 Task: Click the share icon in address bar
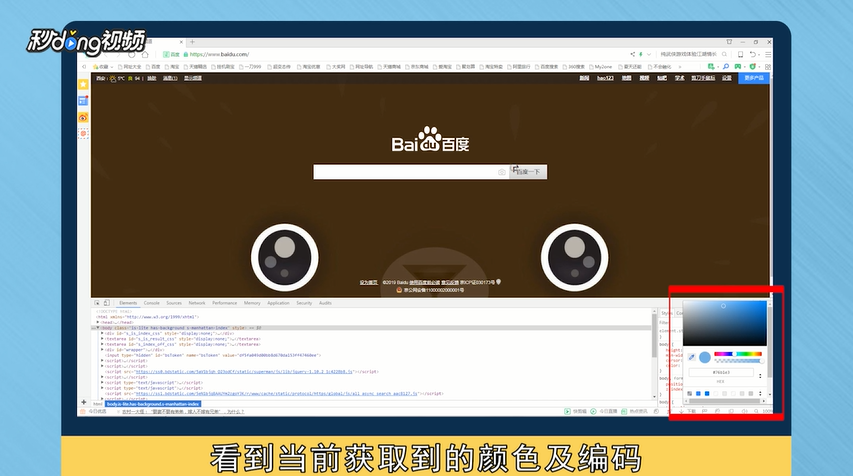pyautogui.click(x=632, y=54)
